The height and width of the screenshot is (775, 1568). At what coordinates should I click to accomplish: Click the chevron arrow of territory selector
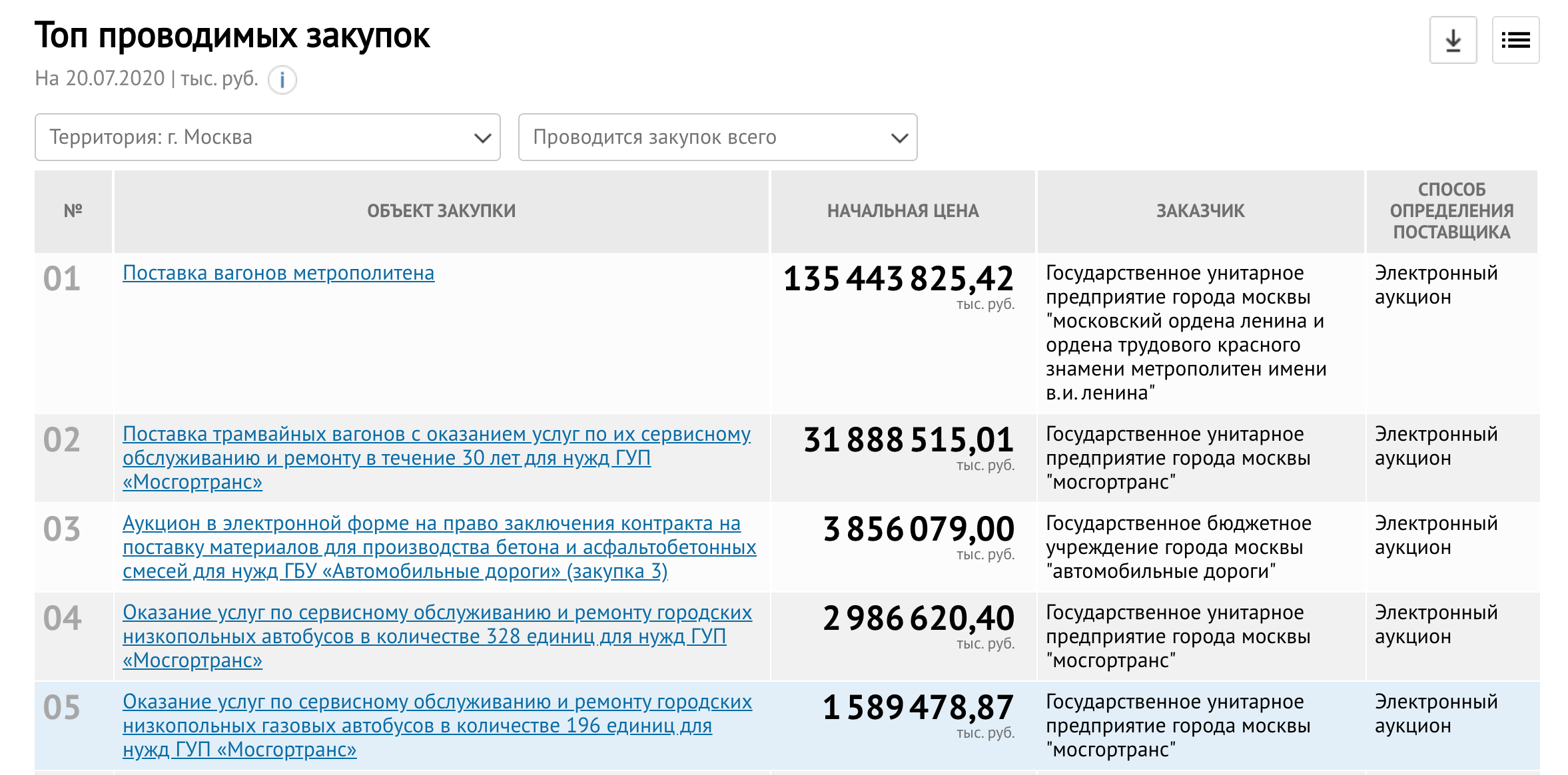pos(482,138)
